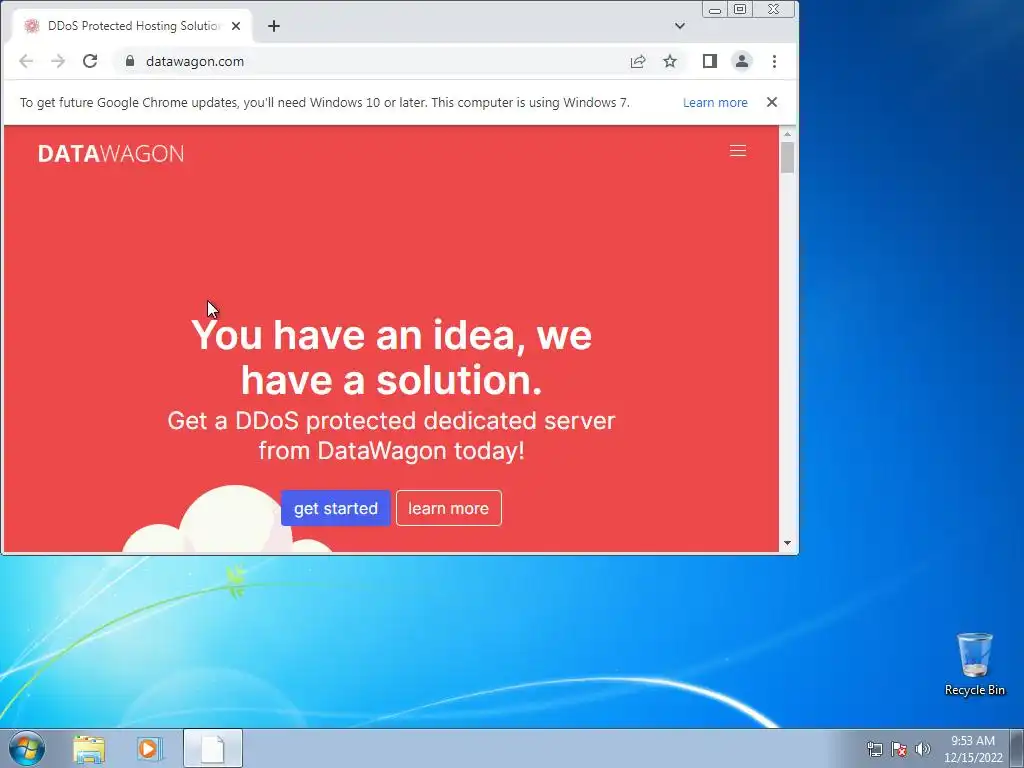The width and height of the screenshot is (1024, 768).
Task: Reload the datawagon.com page
Action: (x=90, y=61)
